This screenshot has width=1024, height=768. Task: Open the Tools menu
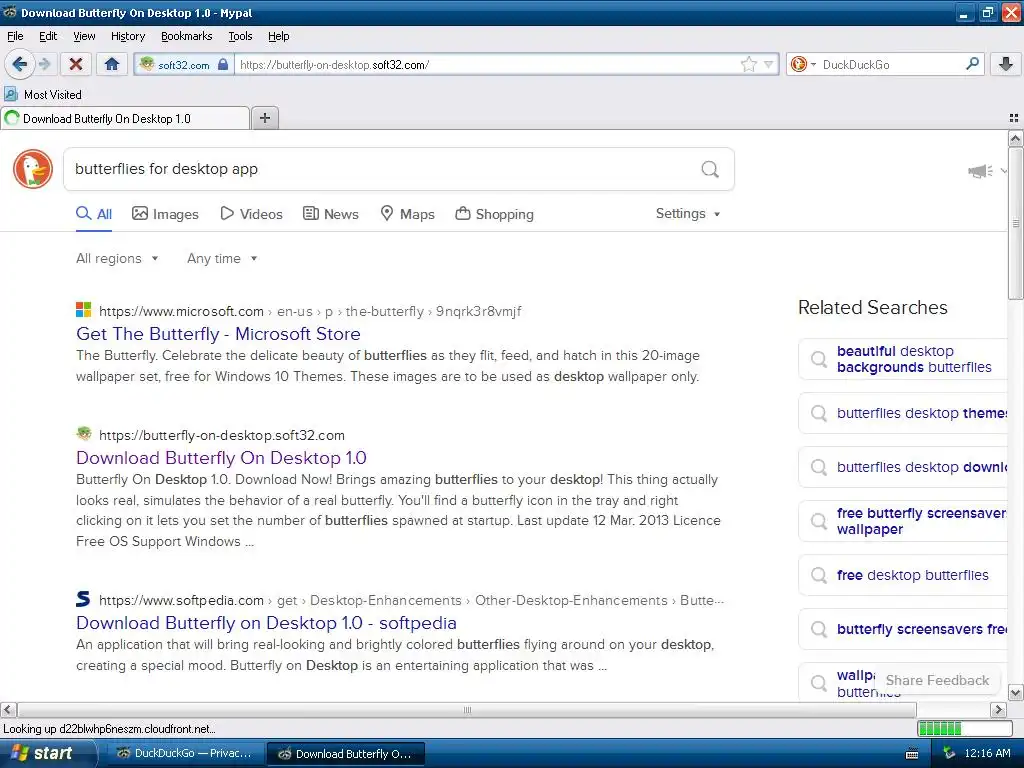click(x=240, y=36)
